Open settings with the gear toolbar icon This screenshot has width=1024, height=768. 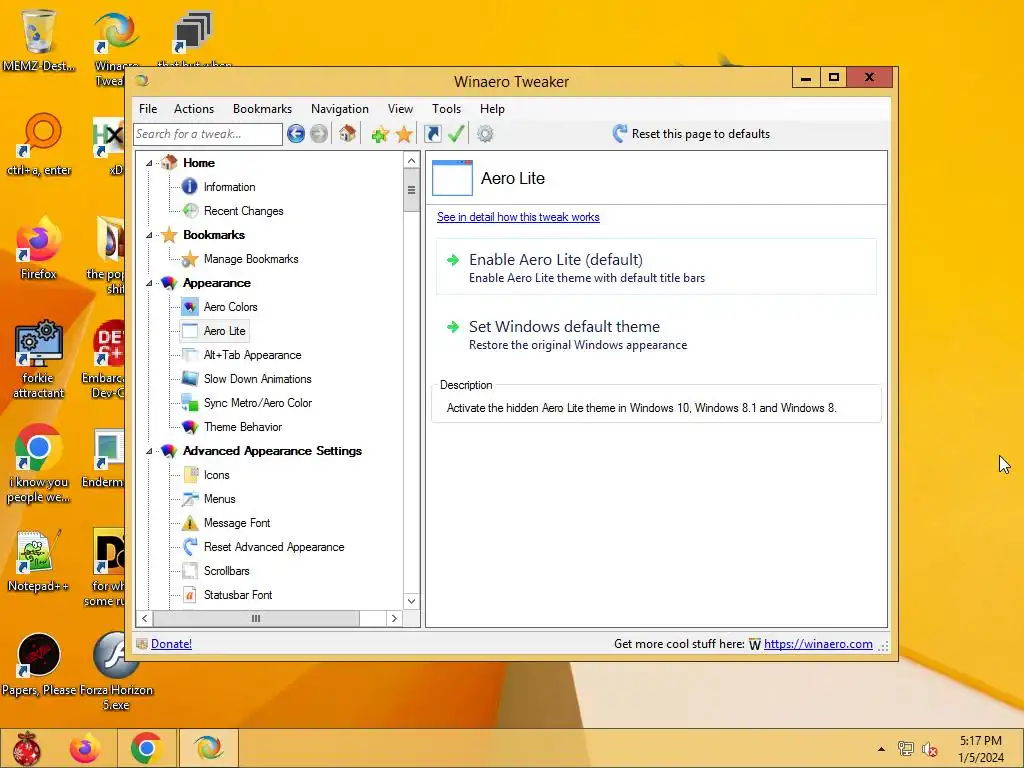click(x=485, y=134)
